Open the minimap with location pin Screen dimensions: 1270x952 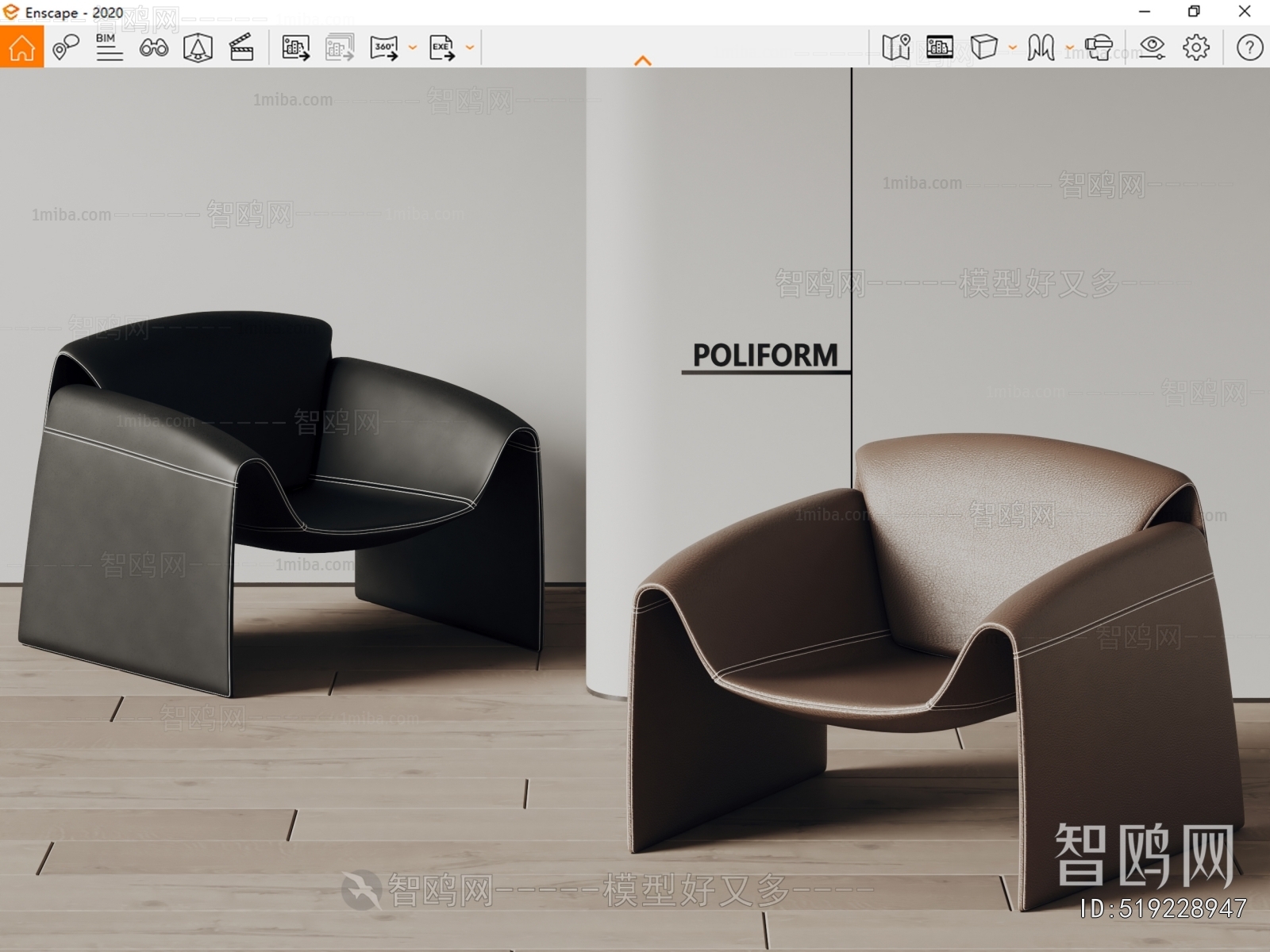coord(896,48)
